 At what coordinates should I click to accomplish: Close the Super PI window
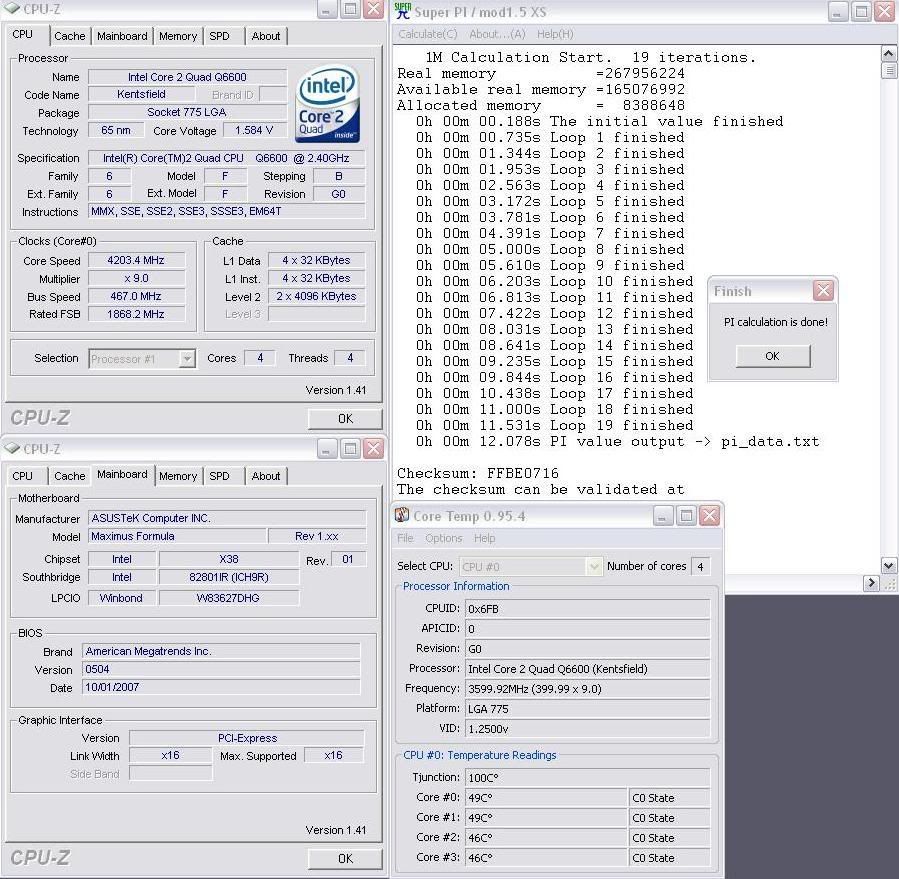point(885,11)
